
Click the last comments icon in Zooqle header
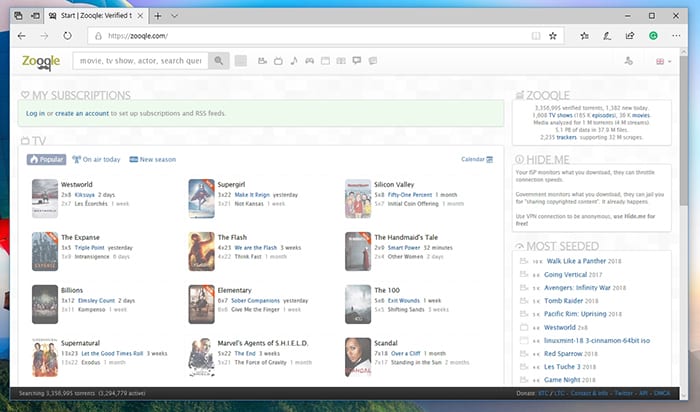tap(373, 61)
